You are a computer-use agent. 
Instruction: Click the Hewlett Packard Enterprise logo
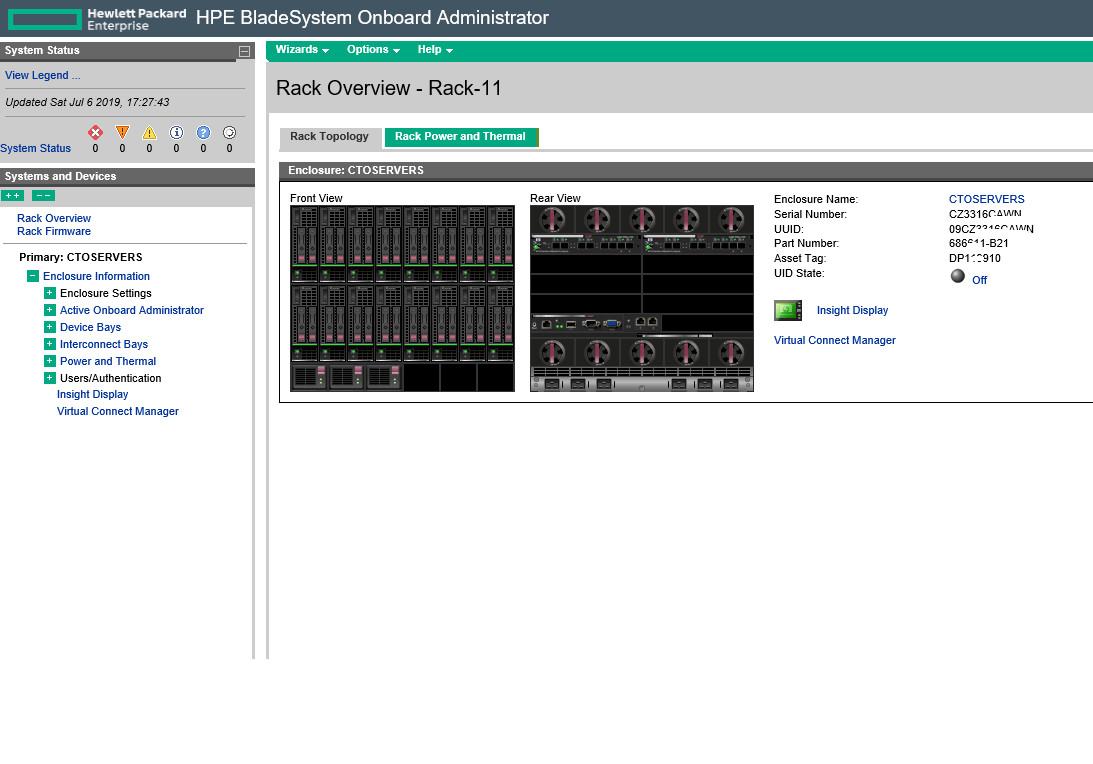tap(97, 19)
